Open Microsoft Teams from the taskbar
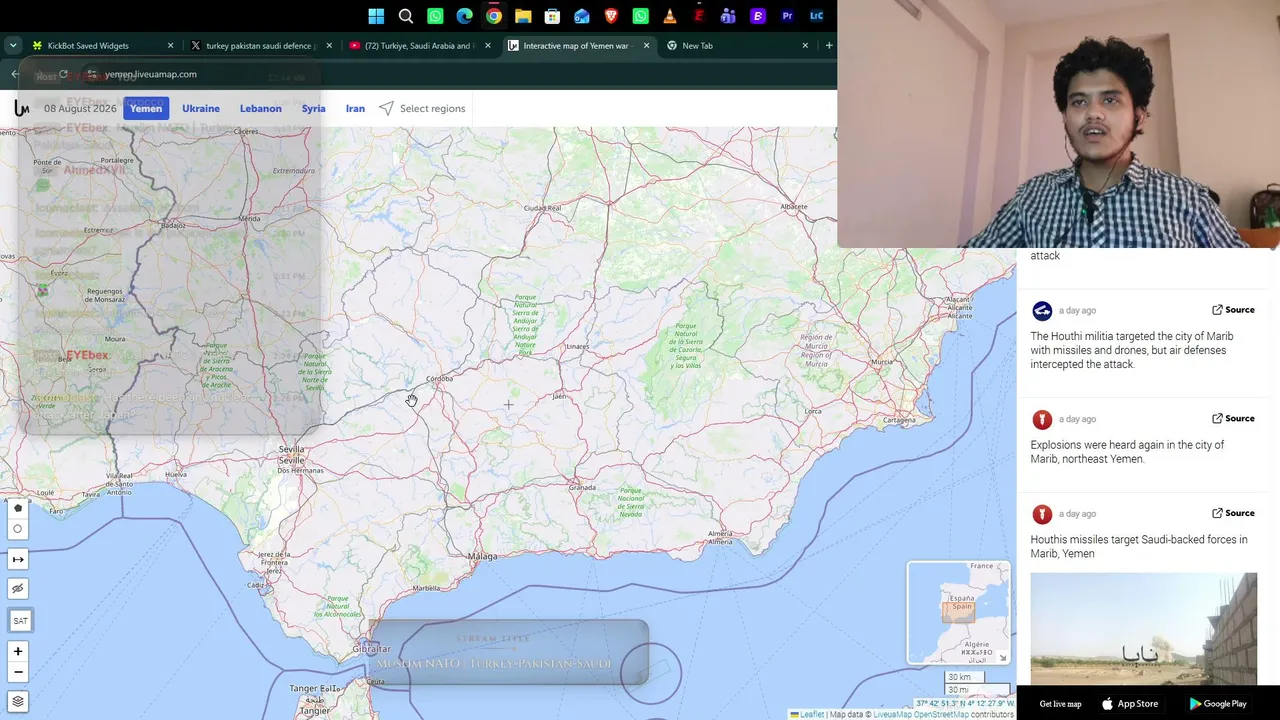 pyautogui.click(x=728, y=16)
